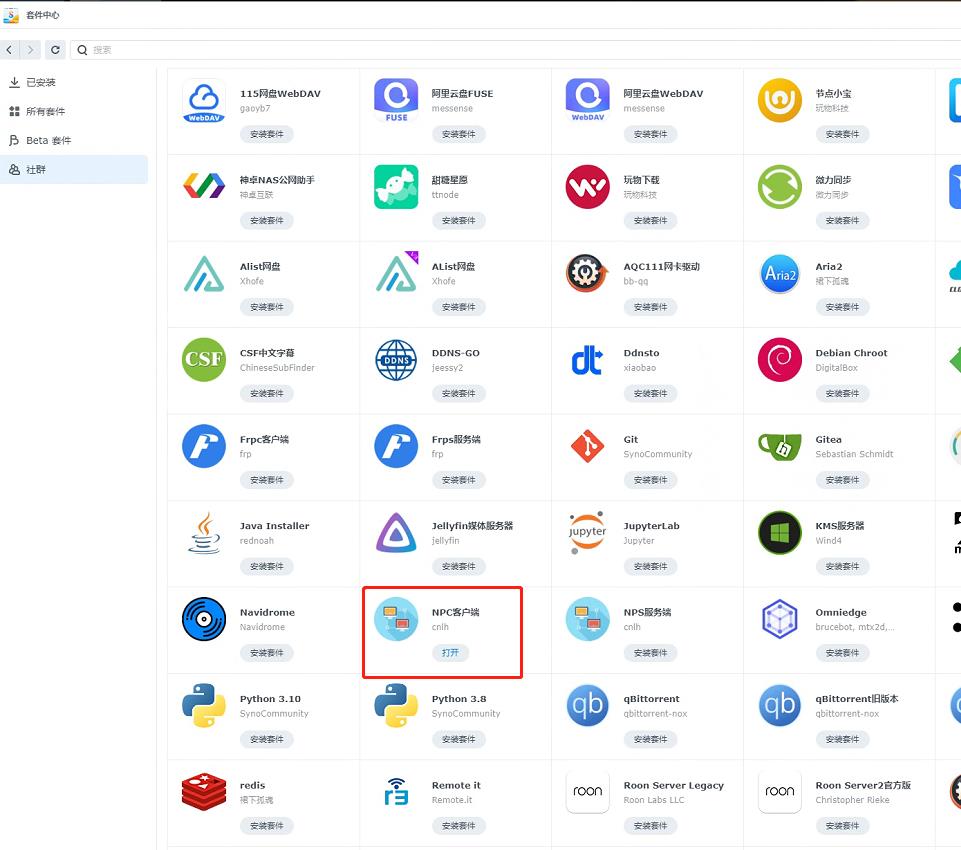Click the Package Center refresh icon
This screenshot has width=961, height=850.
[x=55, y=49]
